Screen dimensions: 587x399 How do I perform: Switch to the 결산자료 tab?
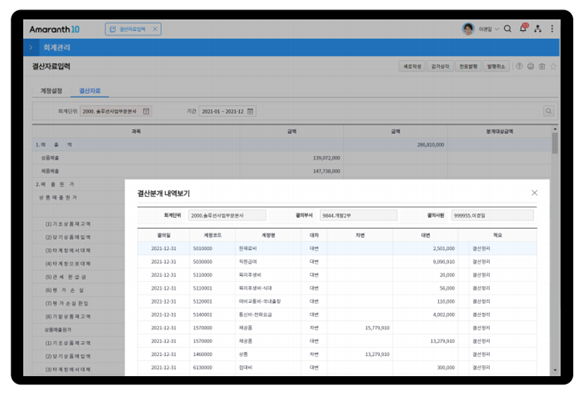point(90,91)
